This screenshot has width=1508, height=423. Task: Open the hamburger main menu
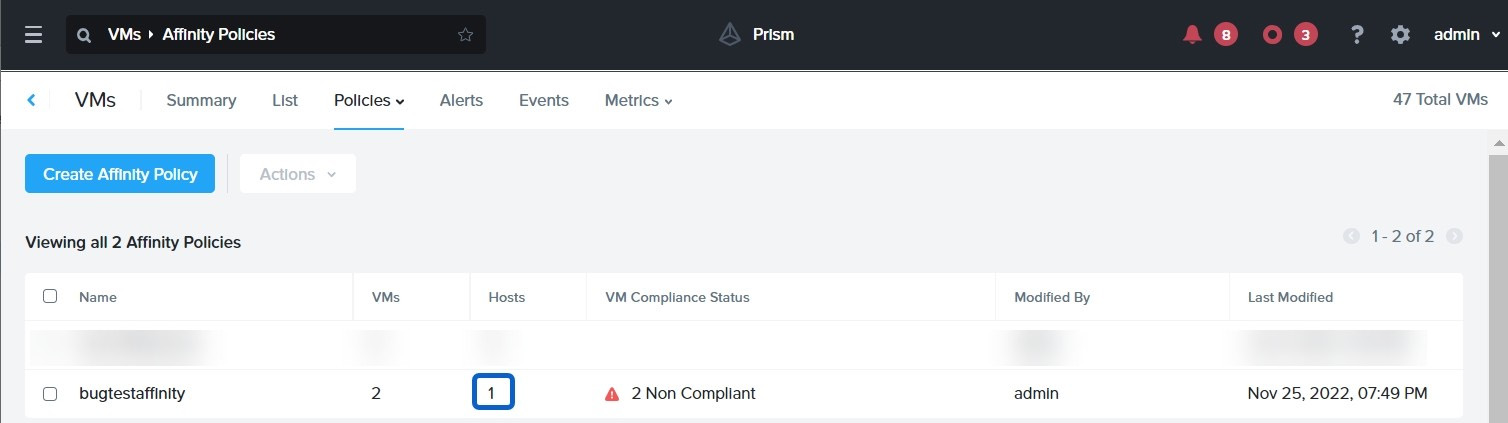[x=33, y=35]
